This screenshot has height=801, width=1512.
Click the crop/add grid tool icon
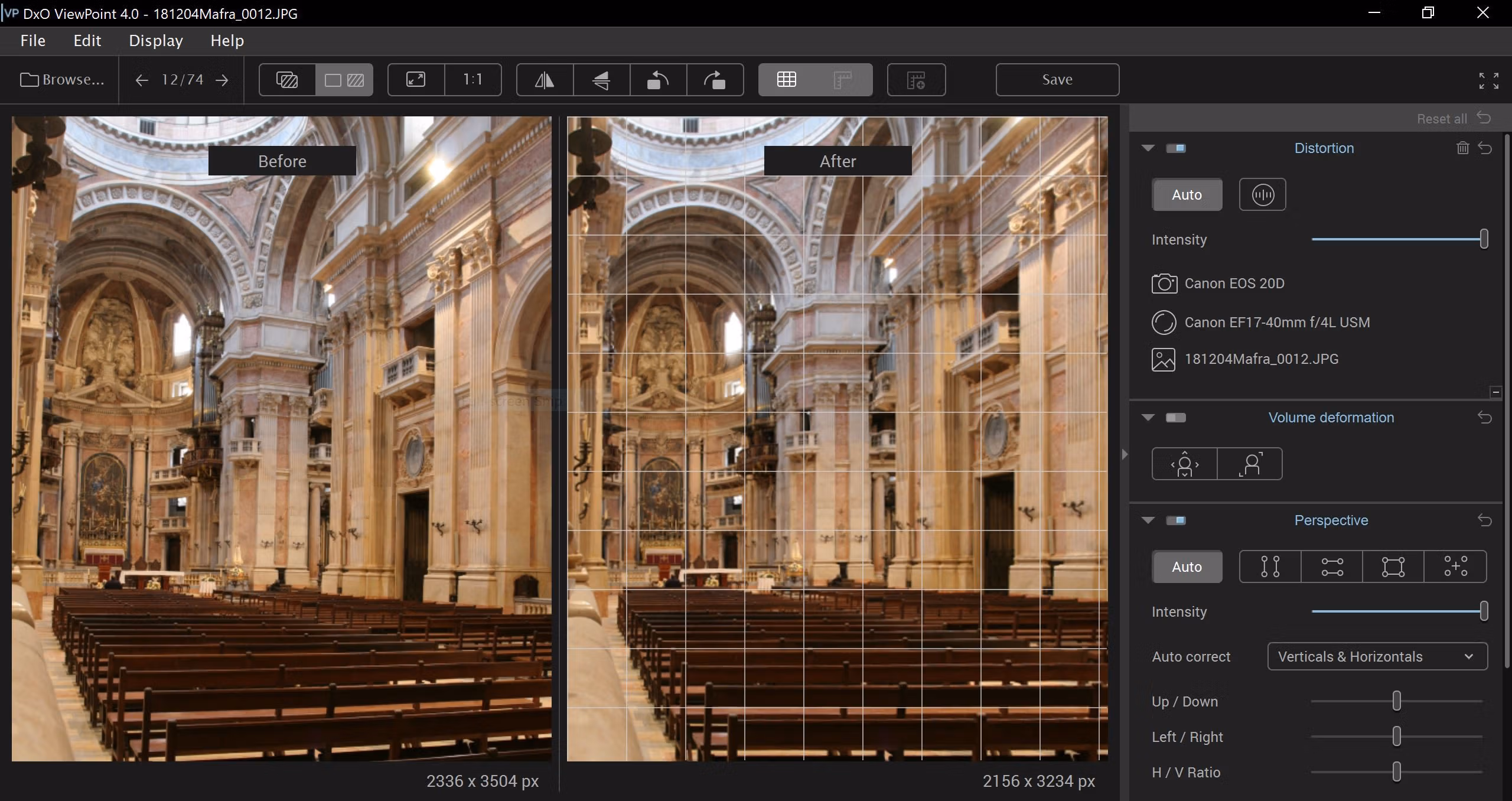(x=916, y=80)
